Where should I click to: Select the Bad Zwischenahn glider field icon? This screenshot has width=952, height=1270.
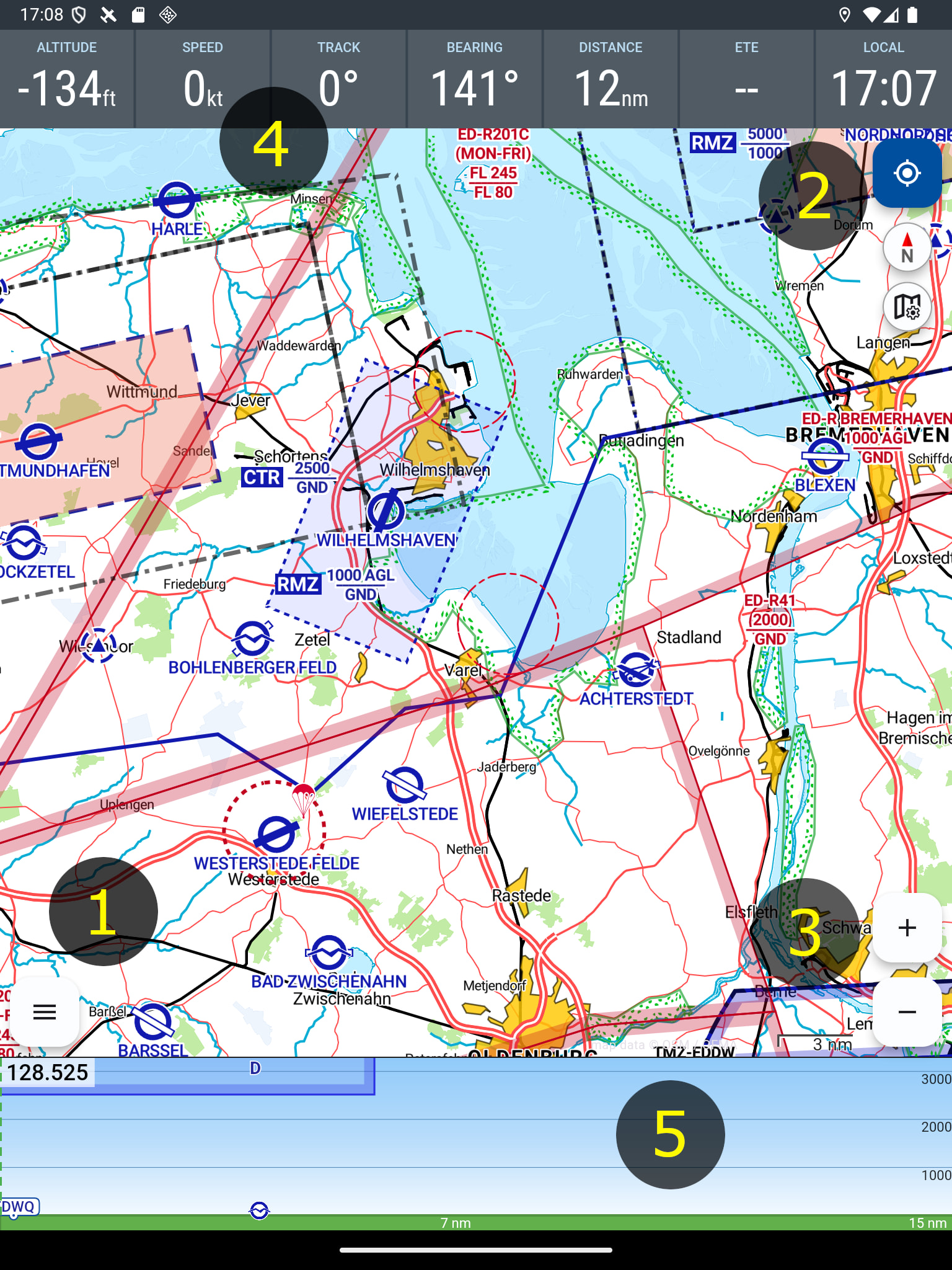[328, 953]
